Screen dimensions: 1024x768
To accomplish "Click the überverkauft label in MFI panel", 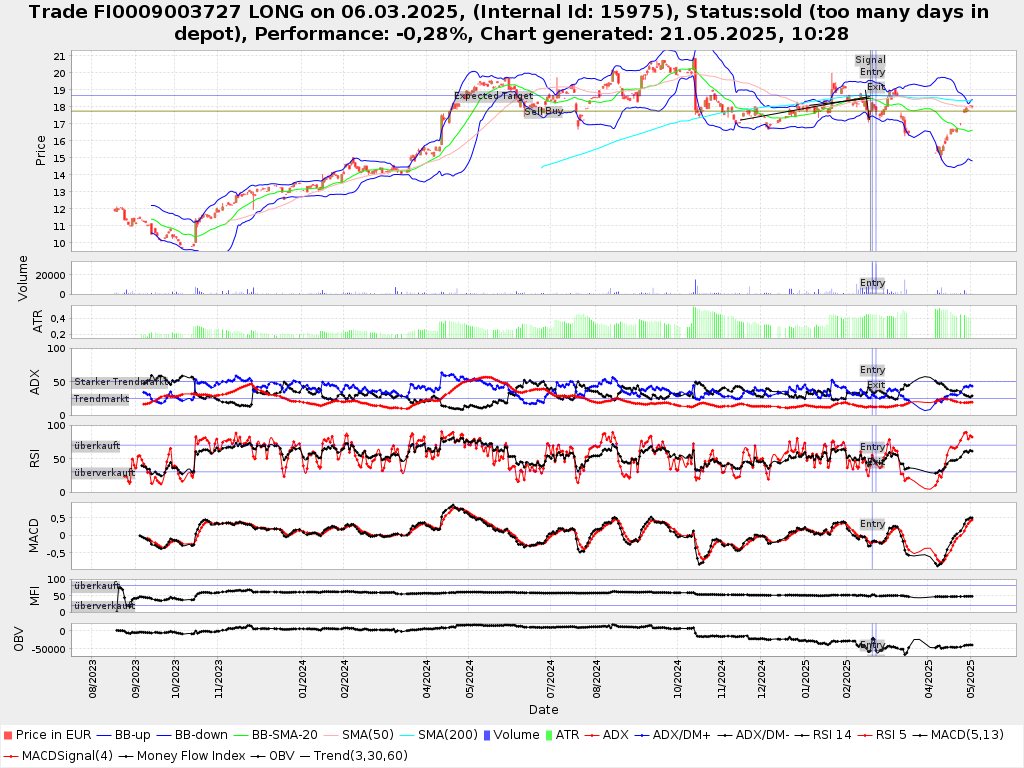I will (x=103, y=606).
